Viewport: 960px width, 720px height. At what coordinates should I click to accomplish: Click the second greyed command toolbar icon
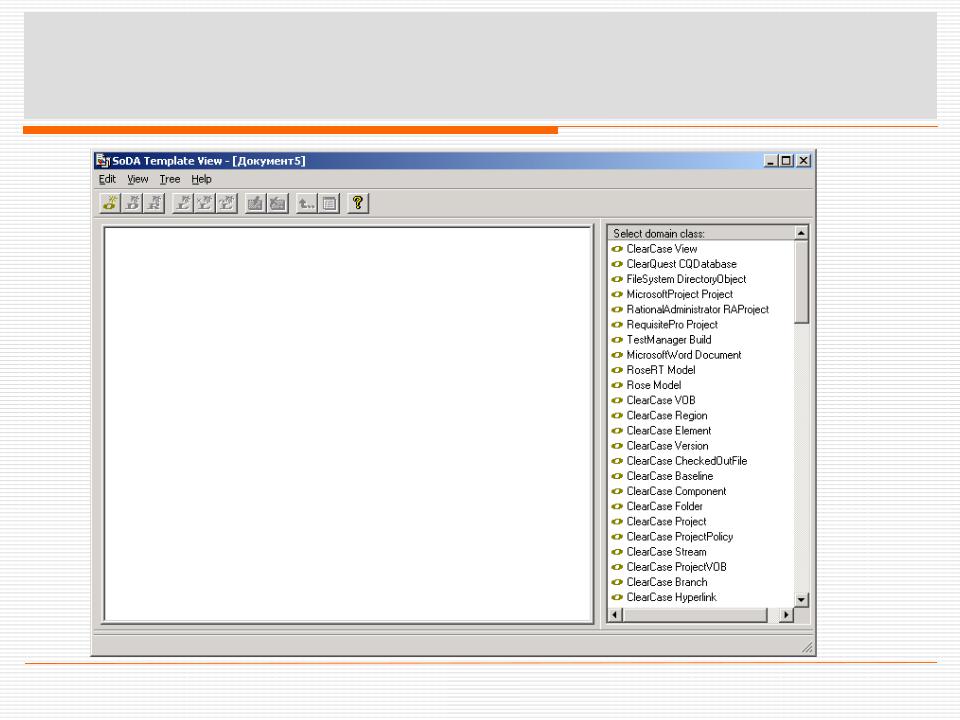tap(132, 203)
